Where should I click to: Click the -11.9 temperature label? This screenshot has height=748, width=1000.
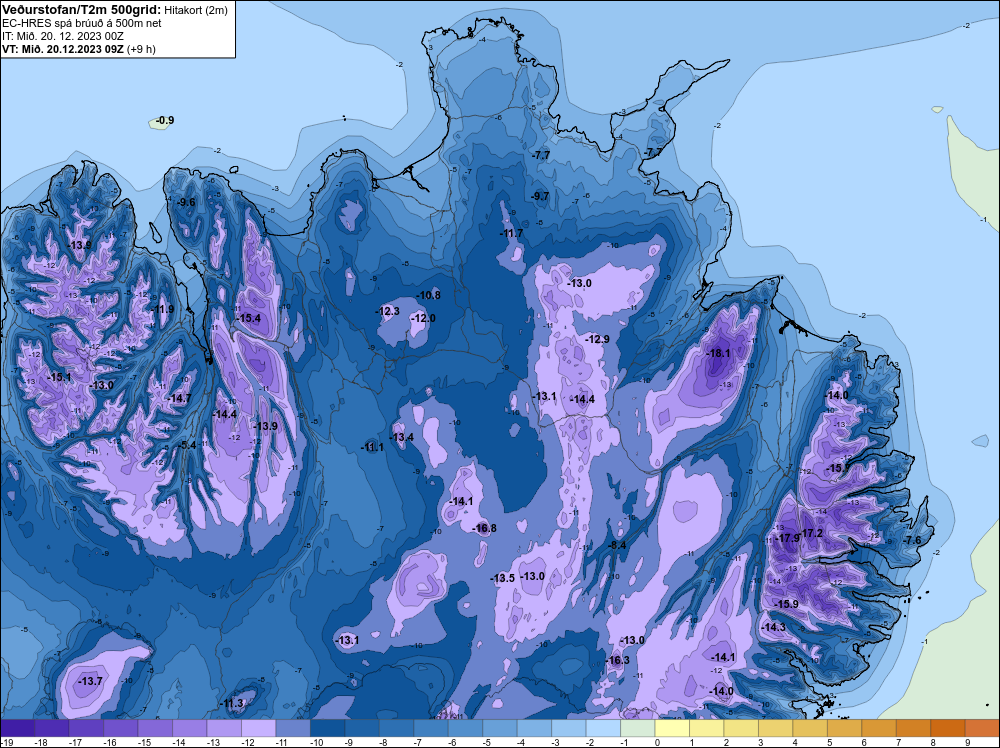pyautogui.click(x=163, y=309)
